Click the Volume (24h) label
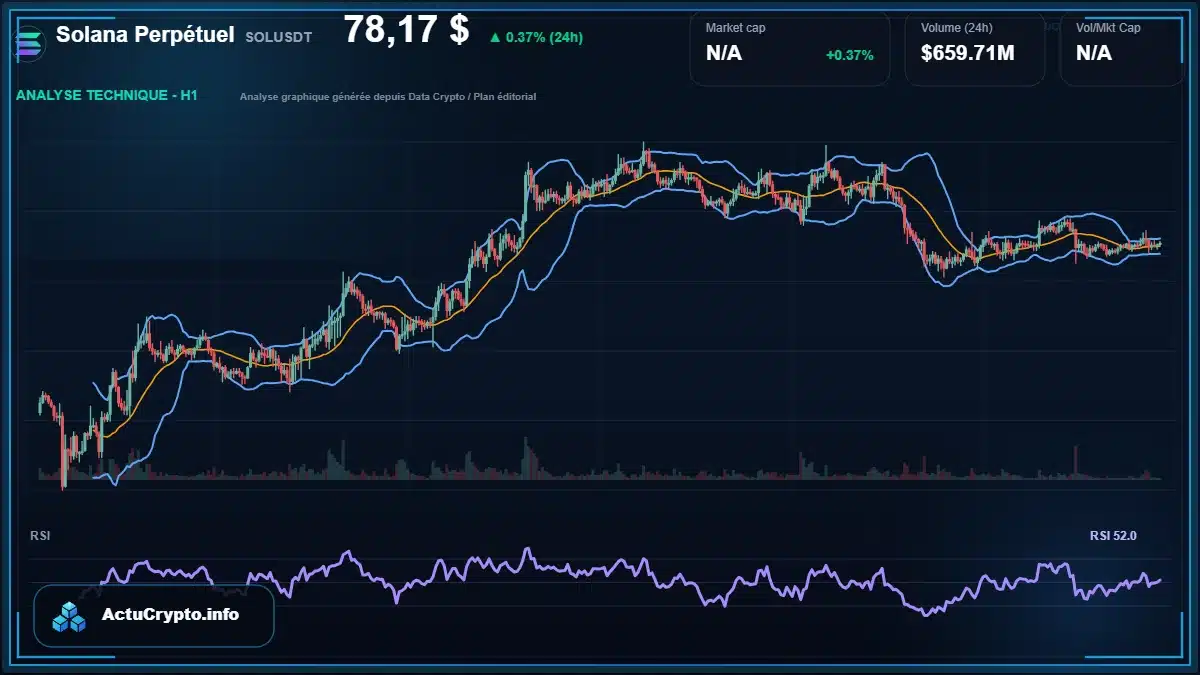 (x=955, y=28)
